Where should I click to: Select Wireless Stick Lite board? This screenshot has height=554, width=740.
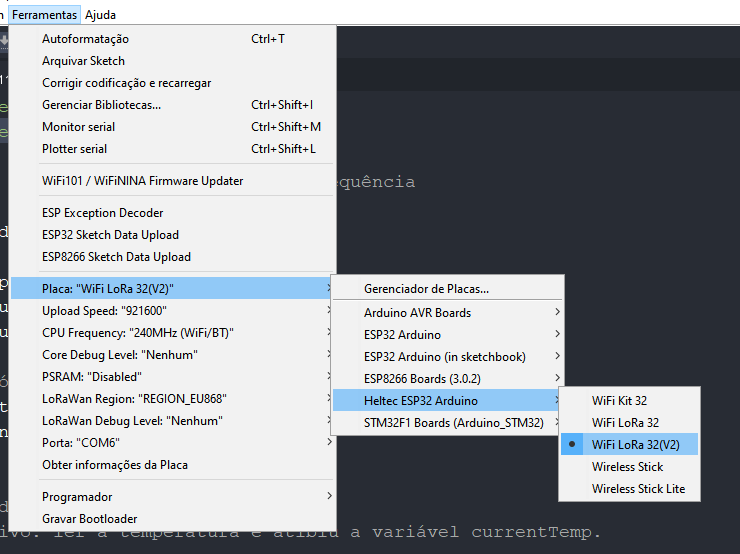tap(638, 489)
